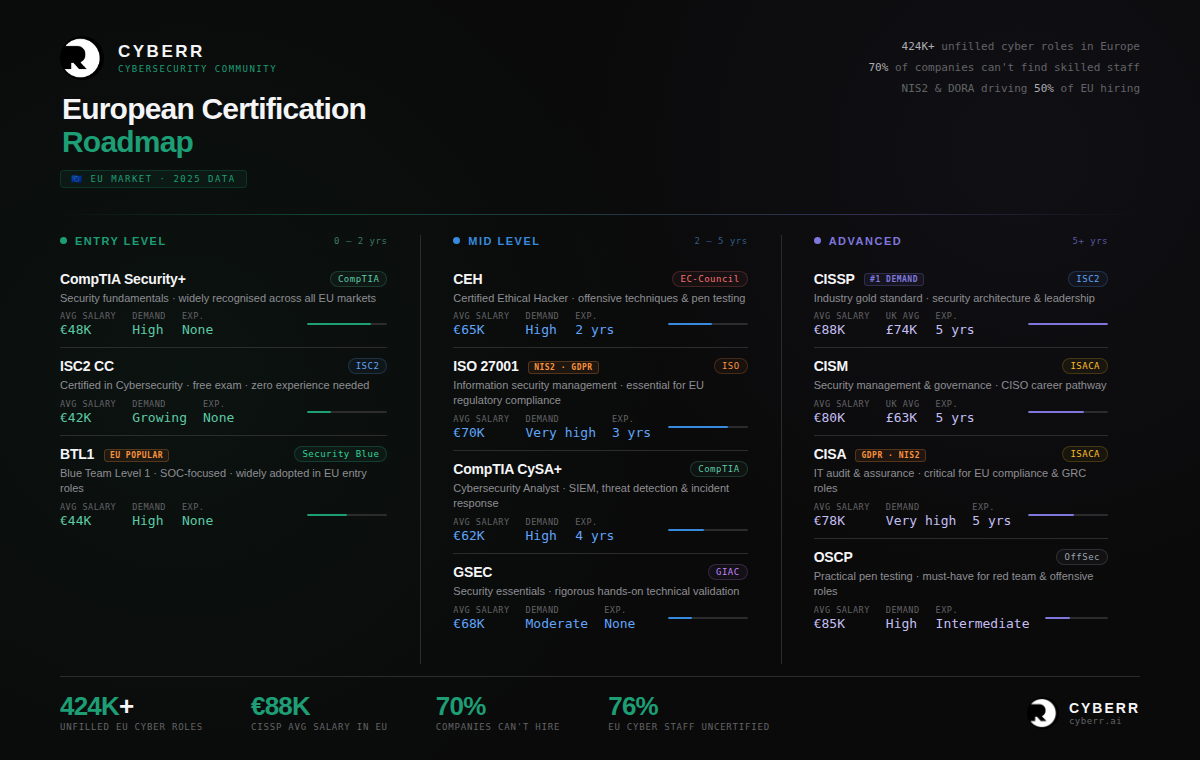Viewport: 1200px width, 760px height.
Task: Click the OSCP certification title
Action: coord(833,557)
